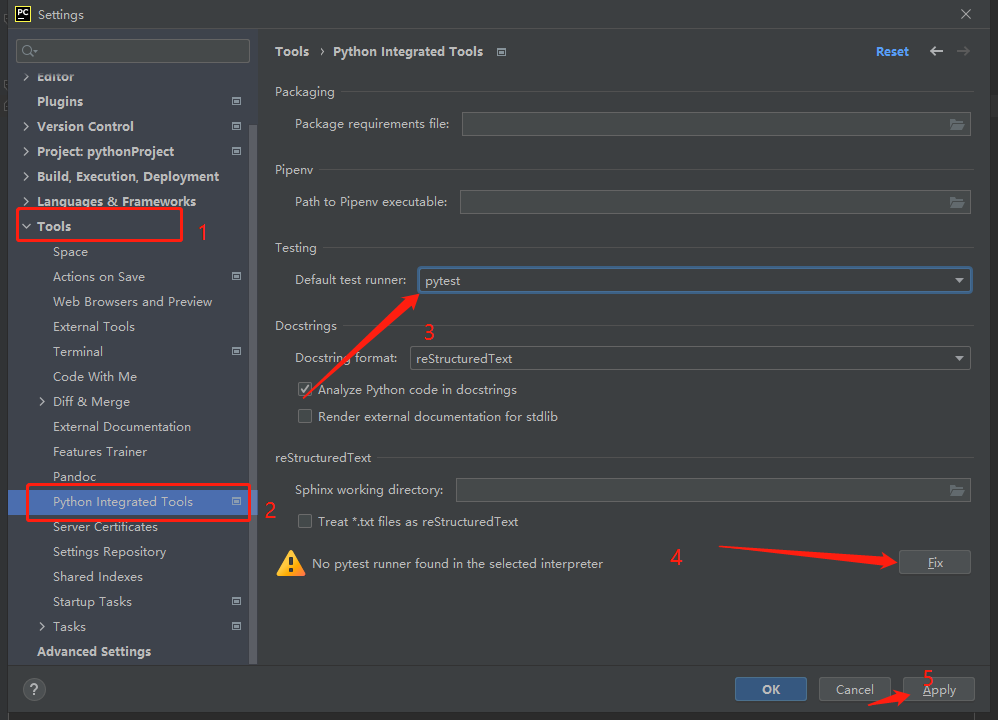This screenshot has width=998, height=720.
Task: Focus the Path to Pipenv executable field
Action: (x=715, y=202)
